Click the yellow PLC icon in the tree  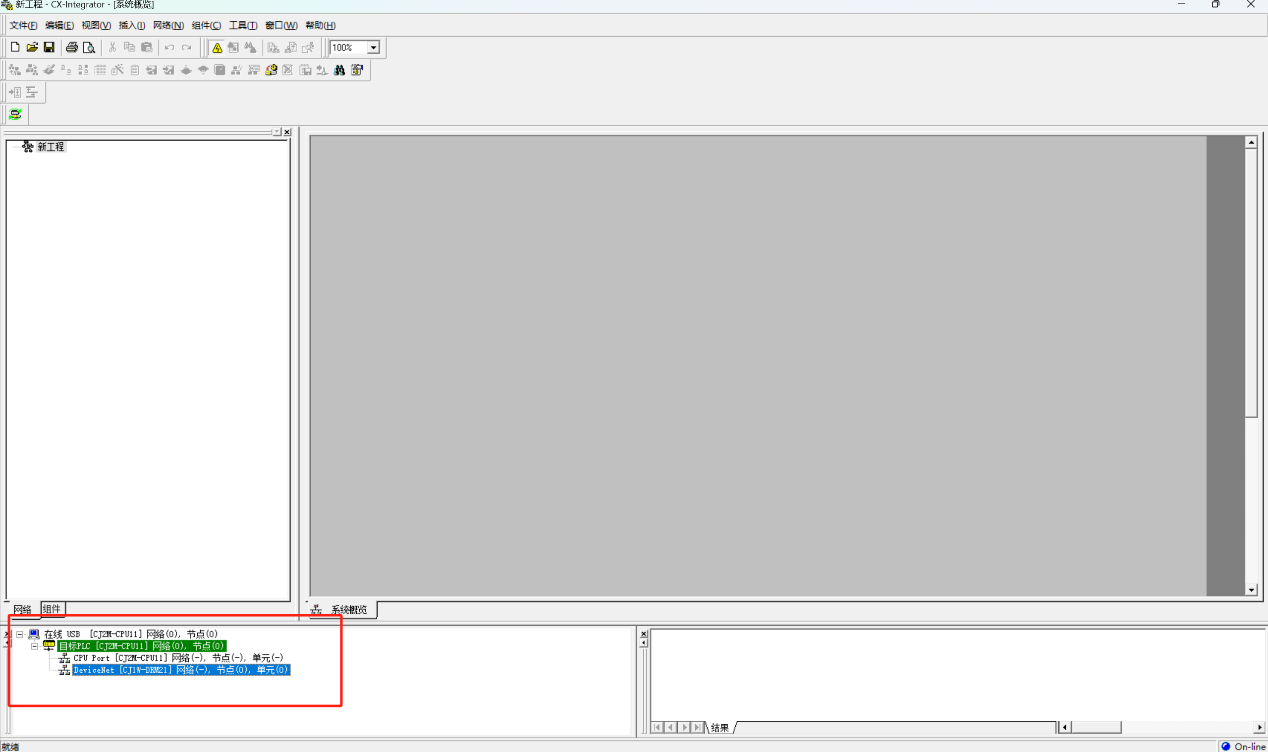tap(49, 646)
